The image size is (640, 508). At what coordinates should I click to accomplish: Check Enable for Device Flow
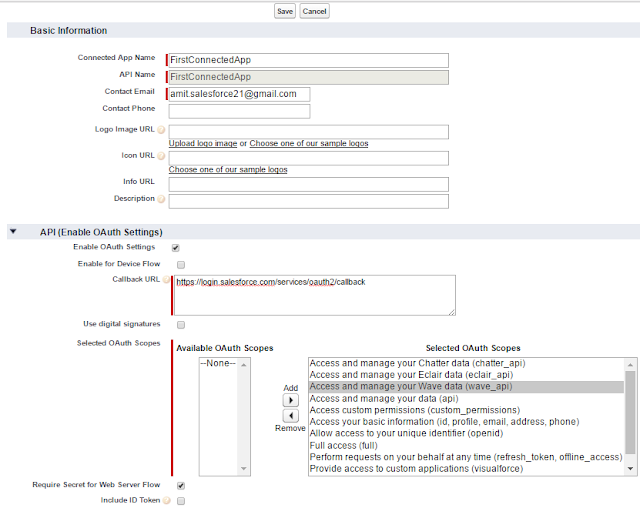click(x=181, y=265)
